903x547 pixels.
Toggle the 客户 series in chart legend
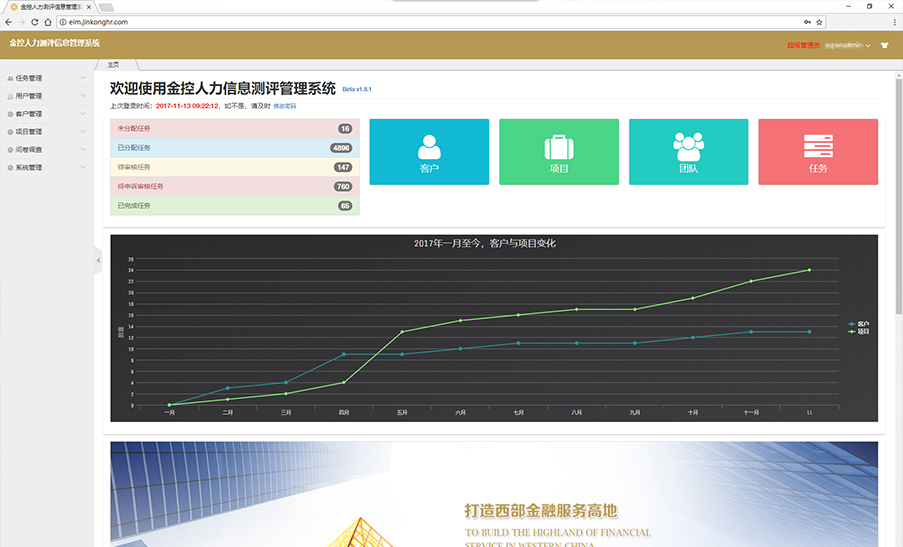click(858, 324)
